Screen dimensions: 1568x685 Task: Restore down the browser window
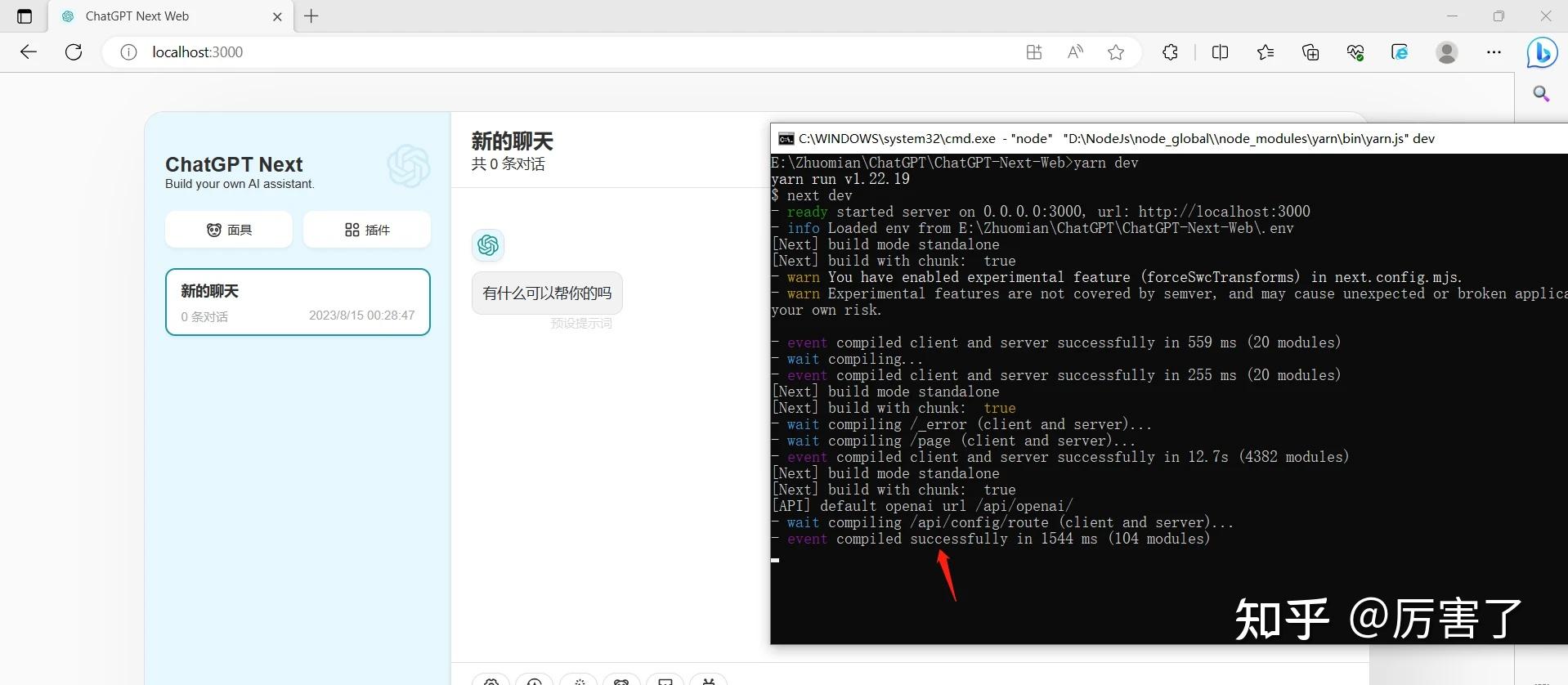1499,16
